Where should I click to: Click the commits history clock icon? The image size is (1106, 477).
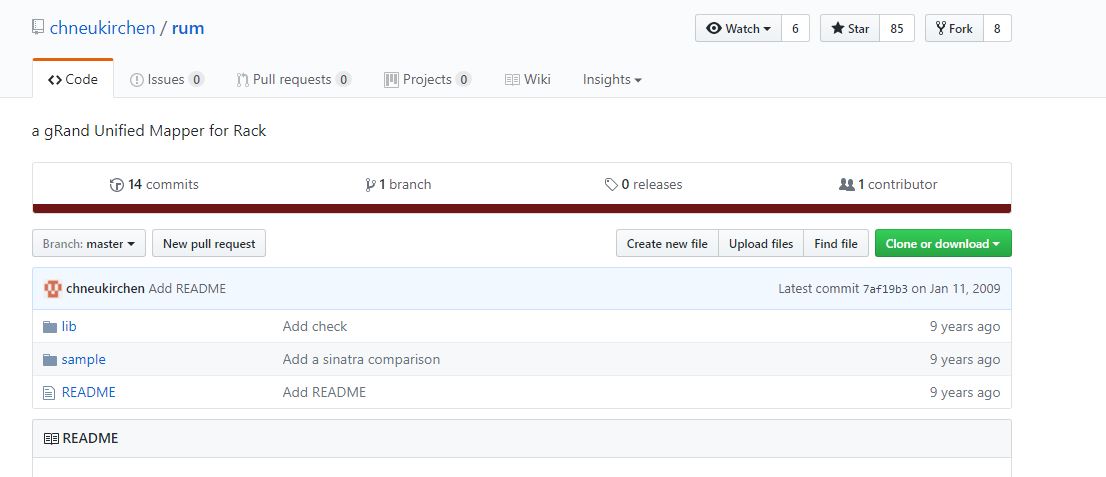(117, 185)
